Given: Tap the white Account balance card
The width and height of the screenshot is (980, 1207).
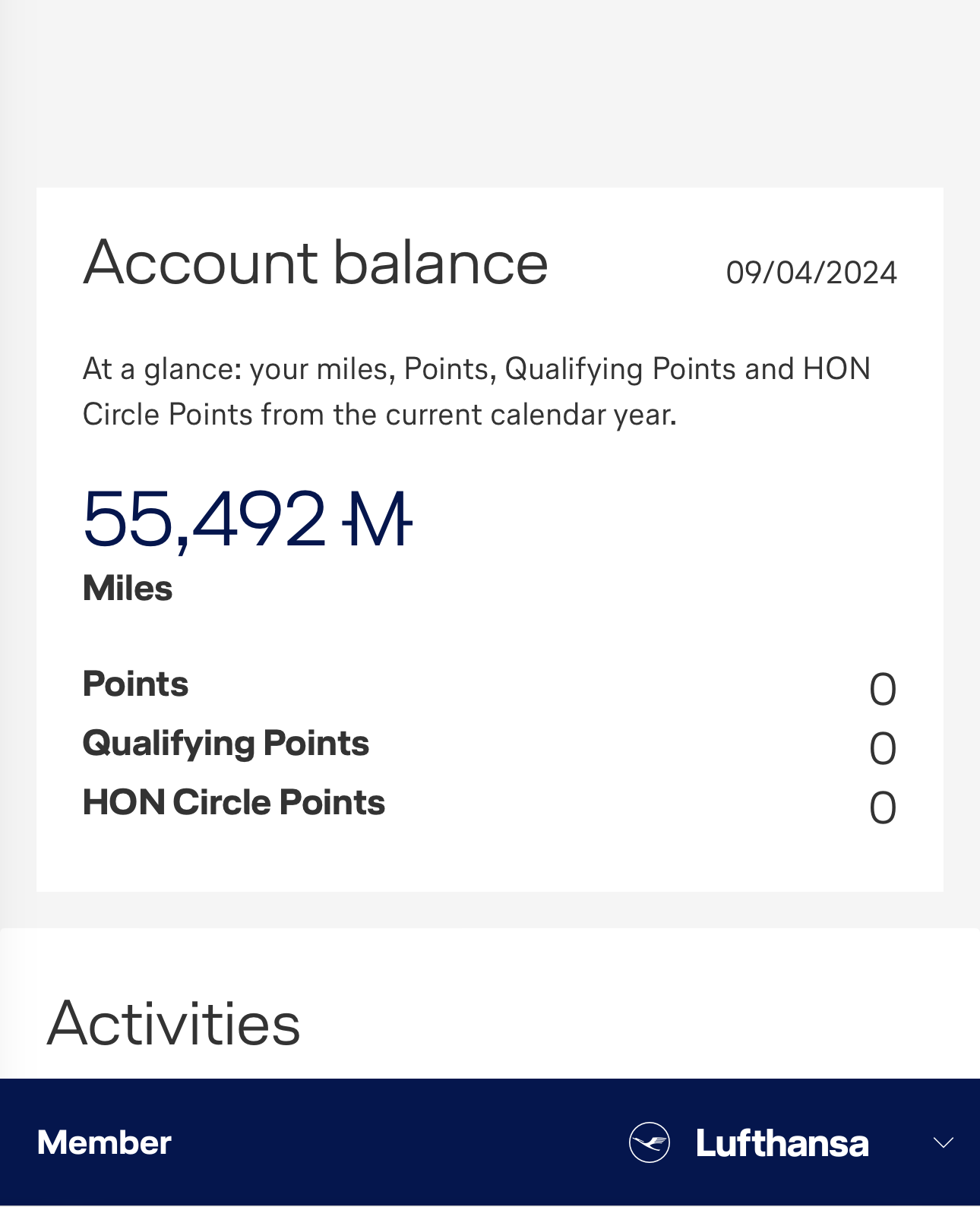Looking at the screenshot, I should pos(490,539).
